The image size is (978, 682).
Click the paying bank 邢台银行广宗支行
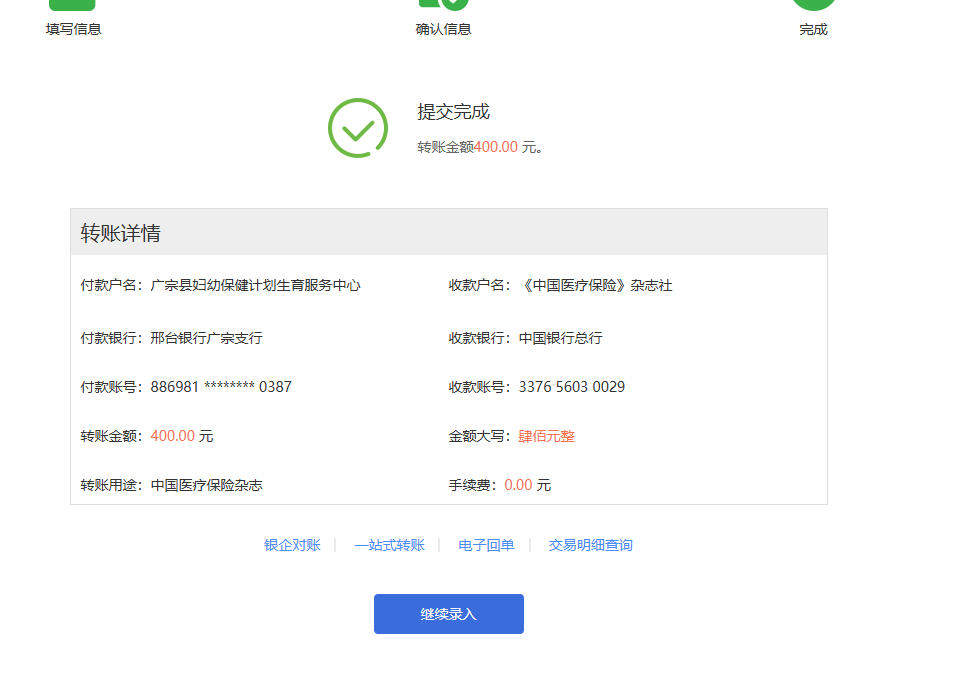coord(206,338)
